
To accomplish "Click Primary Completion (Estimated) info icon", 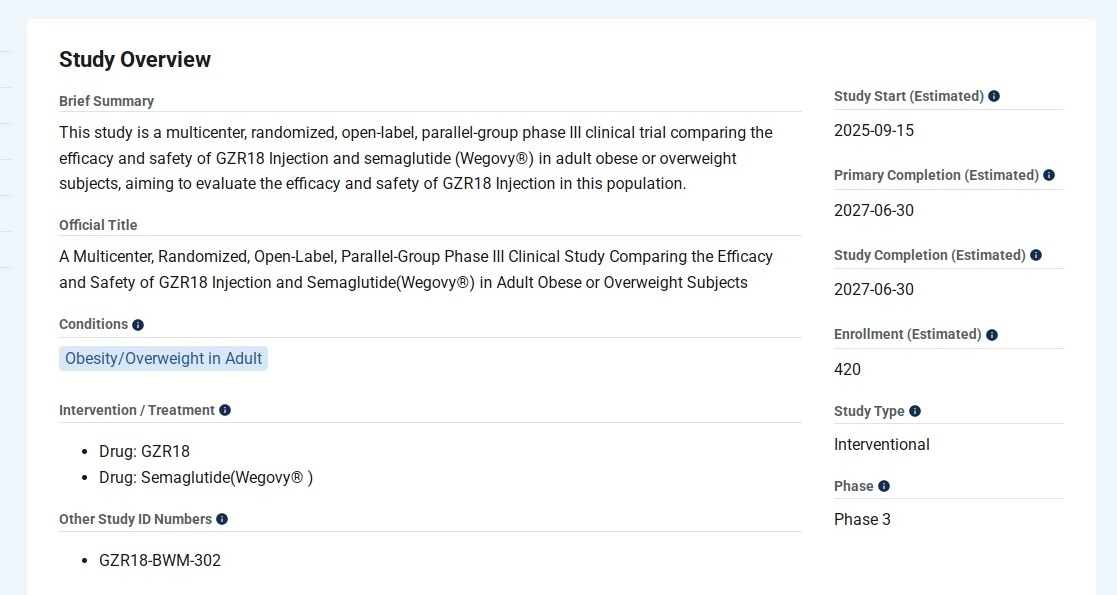I will click(1049, 175).
